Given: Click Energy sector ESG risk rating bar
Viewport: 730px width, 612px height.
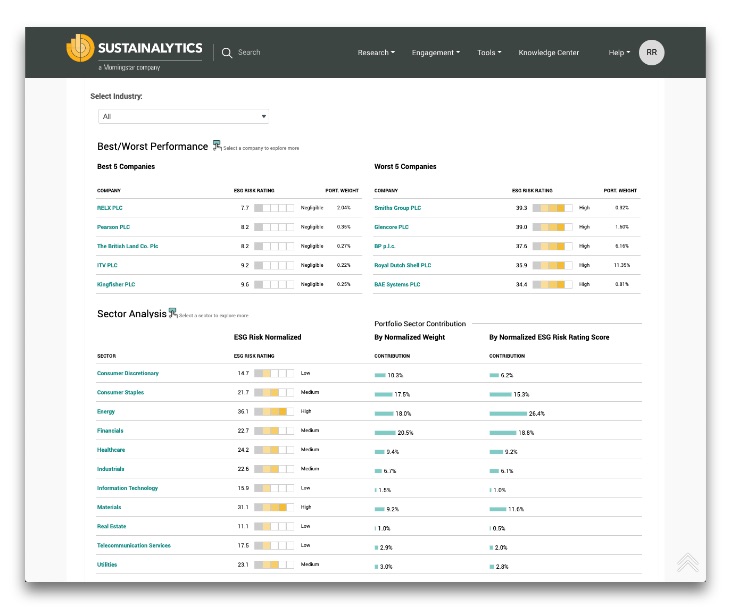Looking at the screenshot, I should [x=274, y=411].
